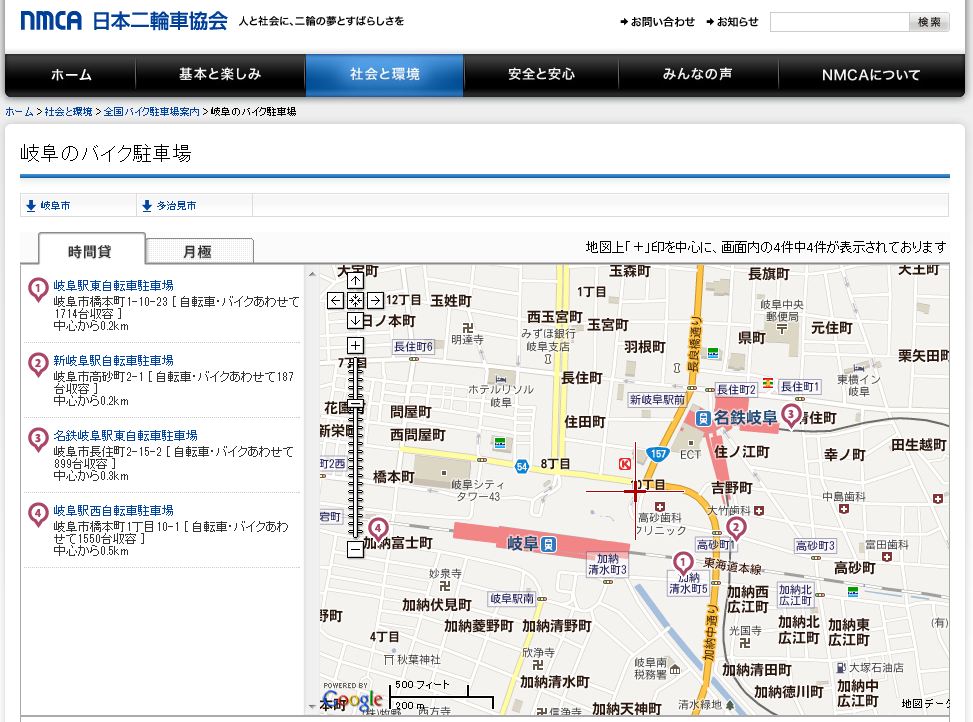Click map marker 3 near 名鉄岐阜
973x722 pixels.
(x=791, y=414)
